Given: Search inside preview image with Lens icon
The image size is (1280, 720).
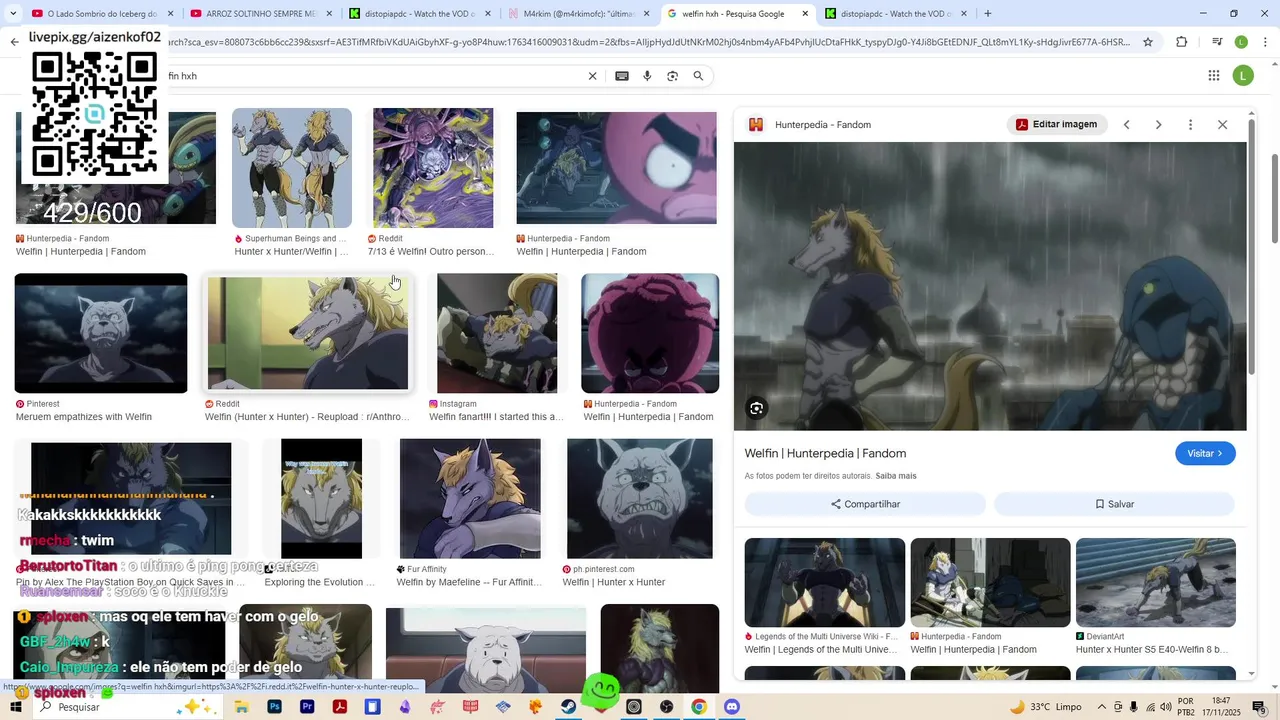Looking at the screenshot, I should tap(756, 408).
